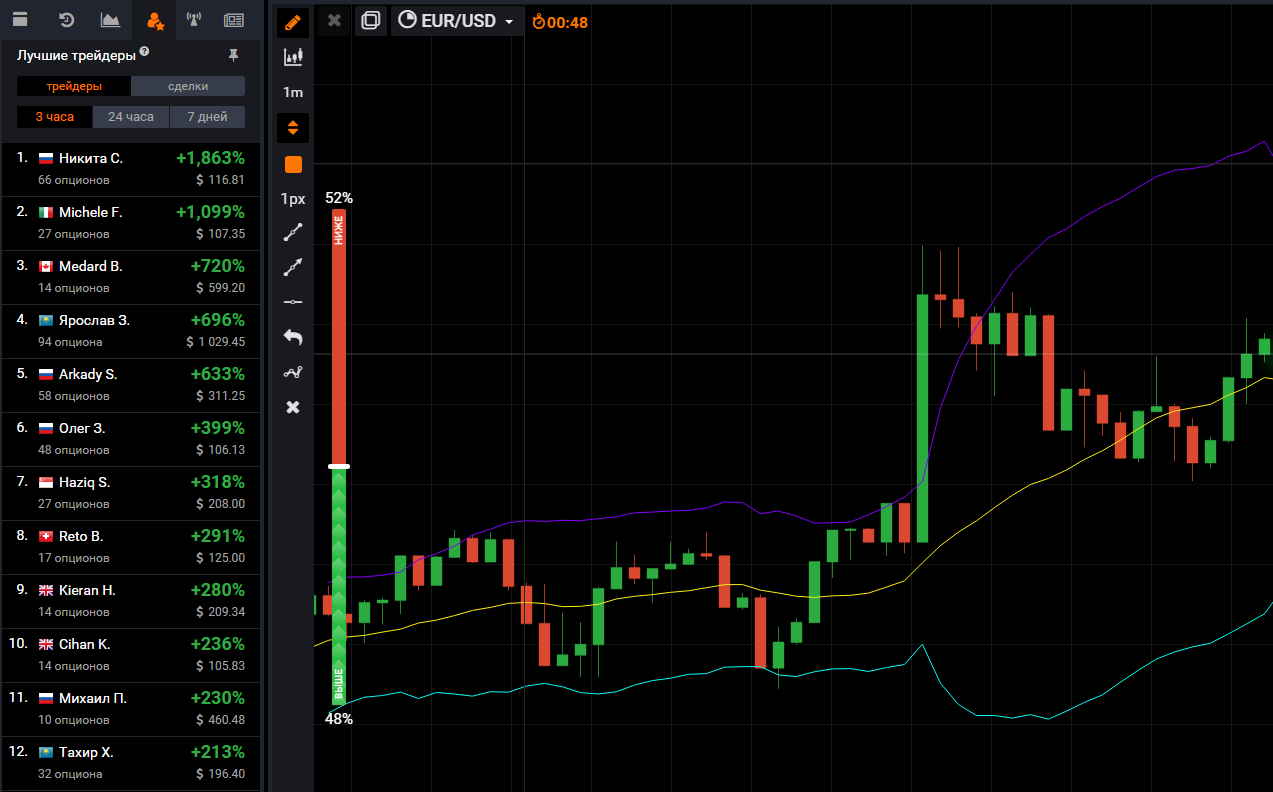Pick the orange drawing color swatch
The width and height of the screenshot is (1273, 792).
(x=293, y=164)
